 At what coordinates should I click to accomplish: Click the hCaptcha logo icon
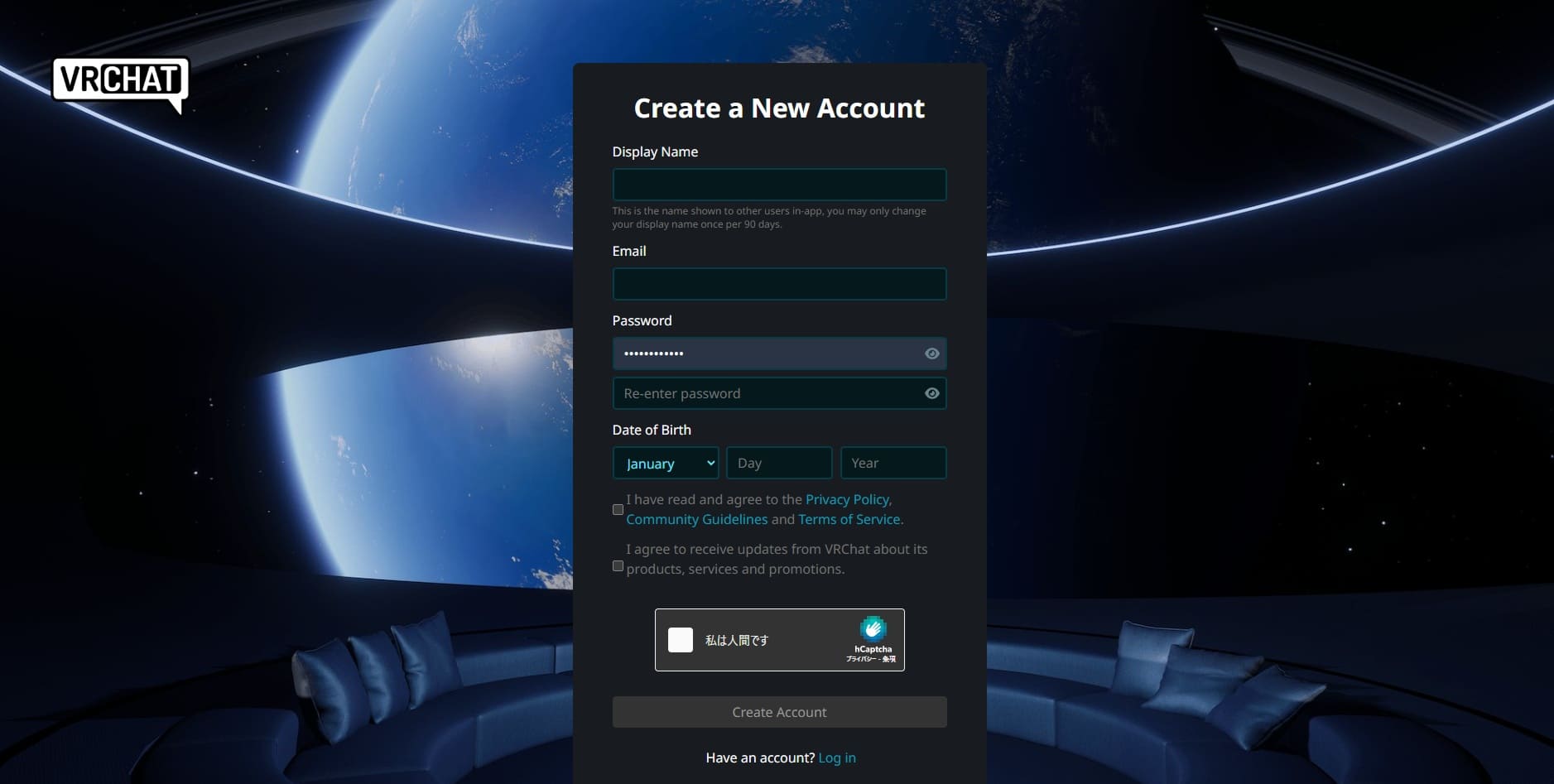(873, 629)
